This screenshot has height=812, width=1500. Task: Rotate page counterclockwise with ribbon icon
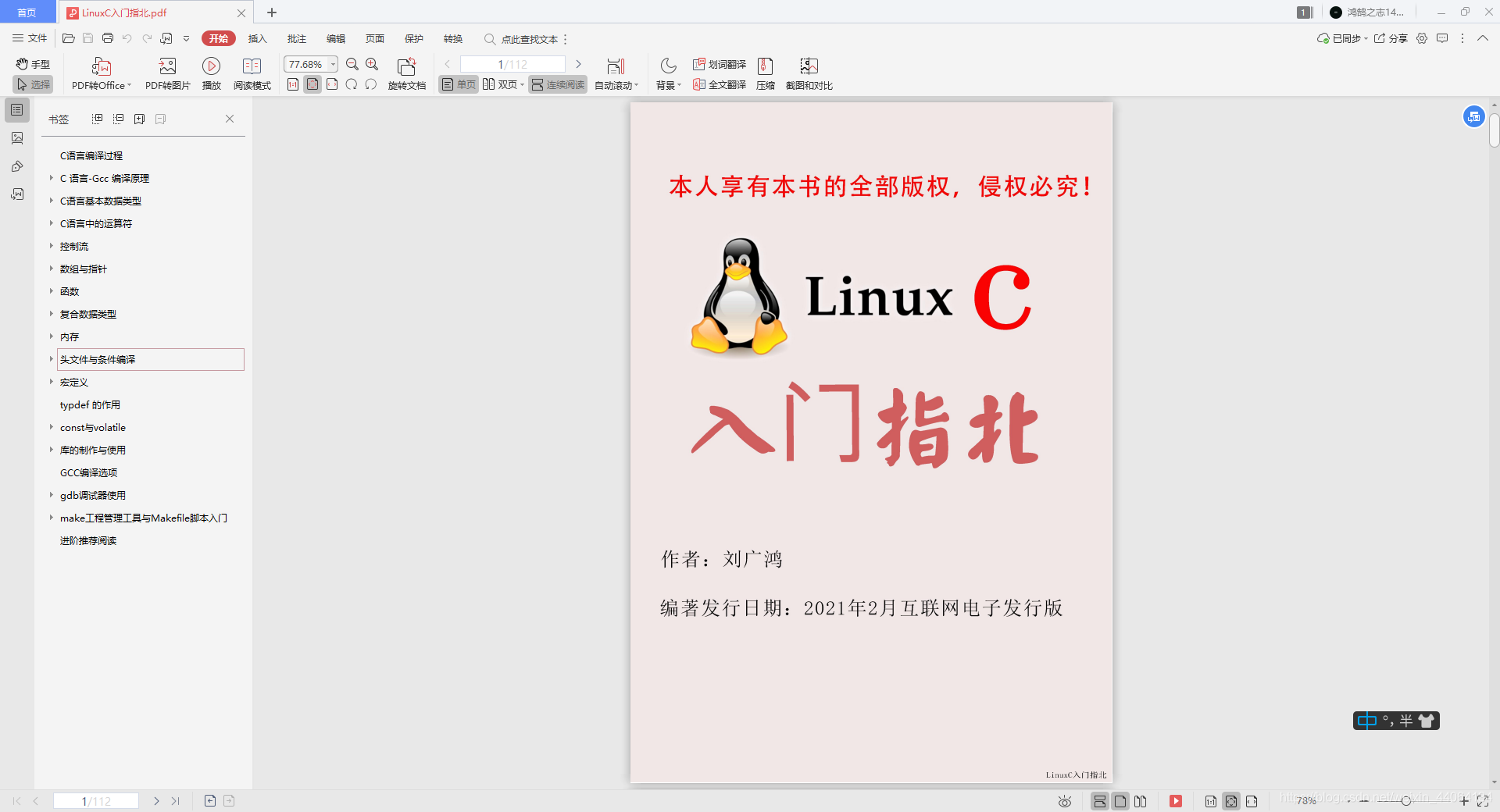coord(371,84)
